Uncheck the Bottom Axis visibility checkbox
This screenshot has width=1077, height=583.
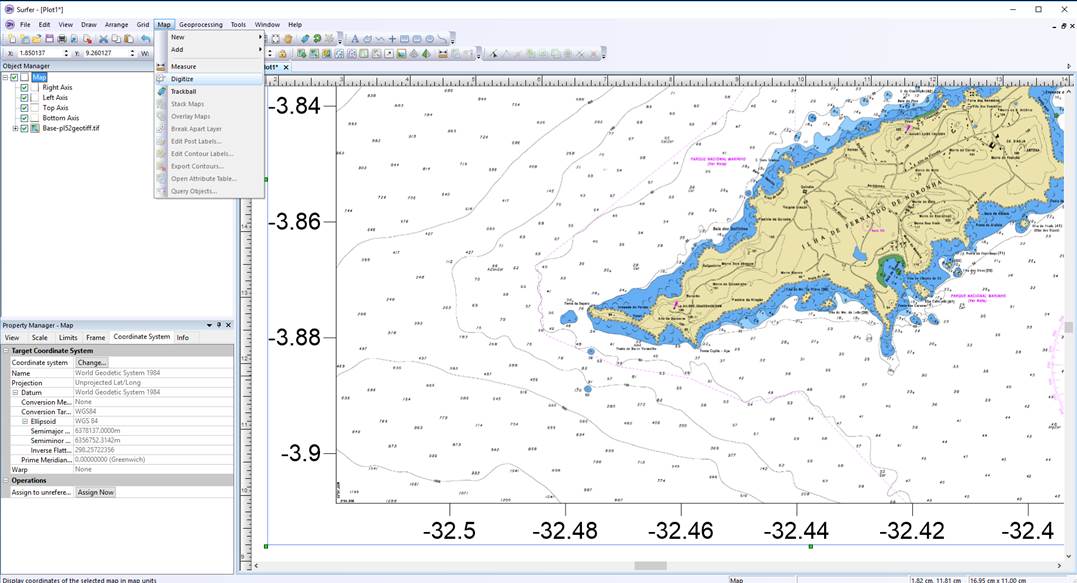point(25,118)
